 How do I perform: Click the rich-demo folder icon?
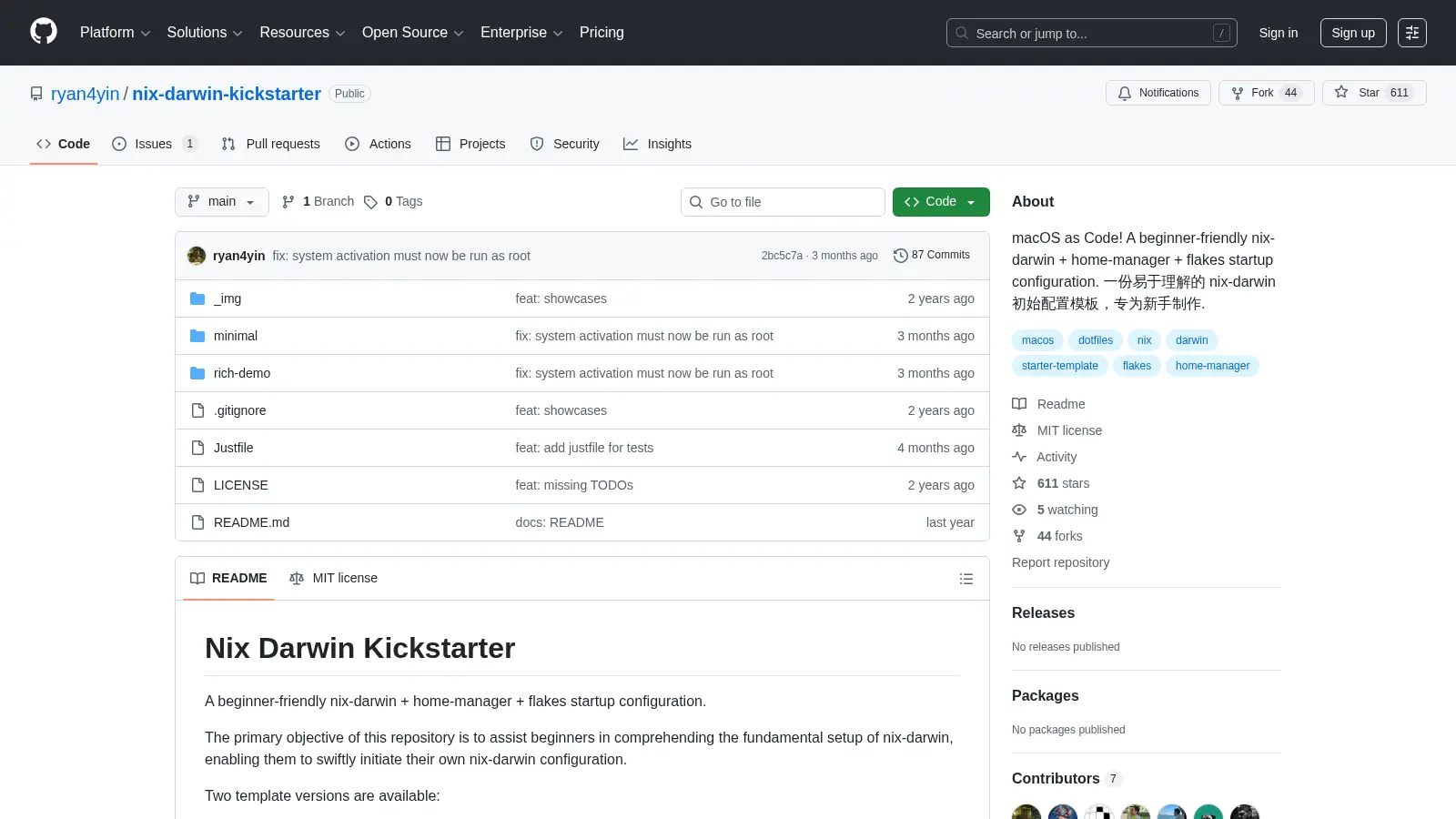pyautogui.click(x=197, y=373)
